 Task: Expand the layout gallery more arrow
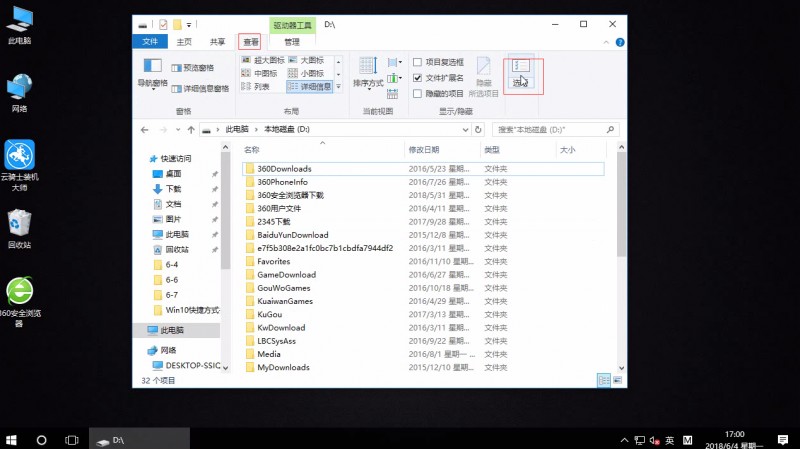click(338, 87)
